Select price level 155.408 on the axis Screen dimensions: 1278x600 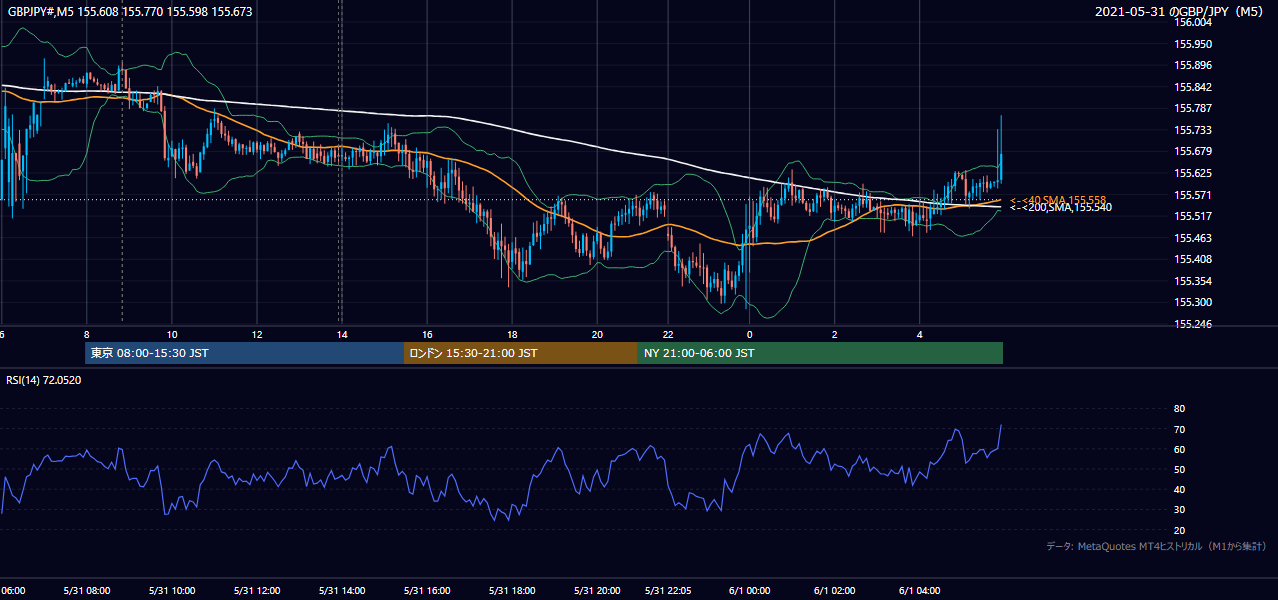pyautogui.click(x=1192, y=259)
